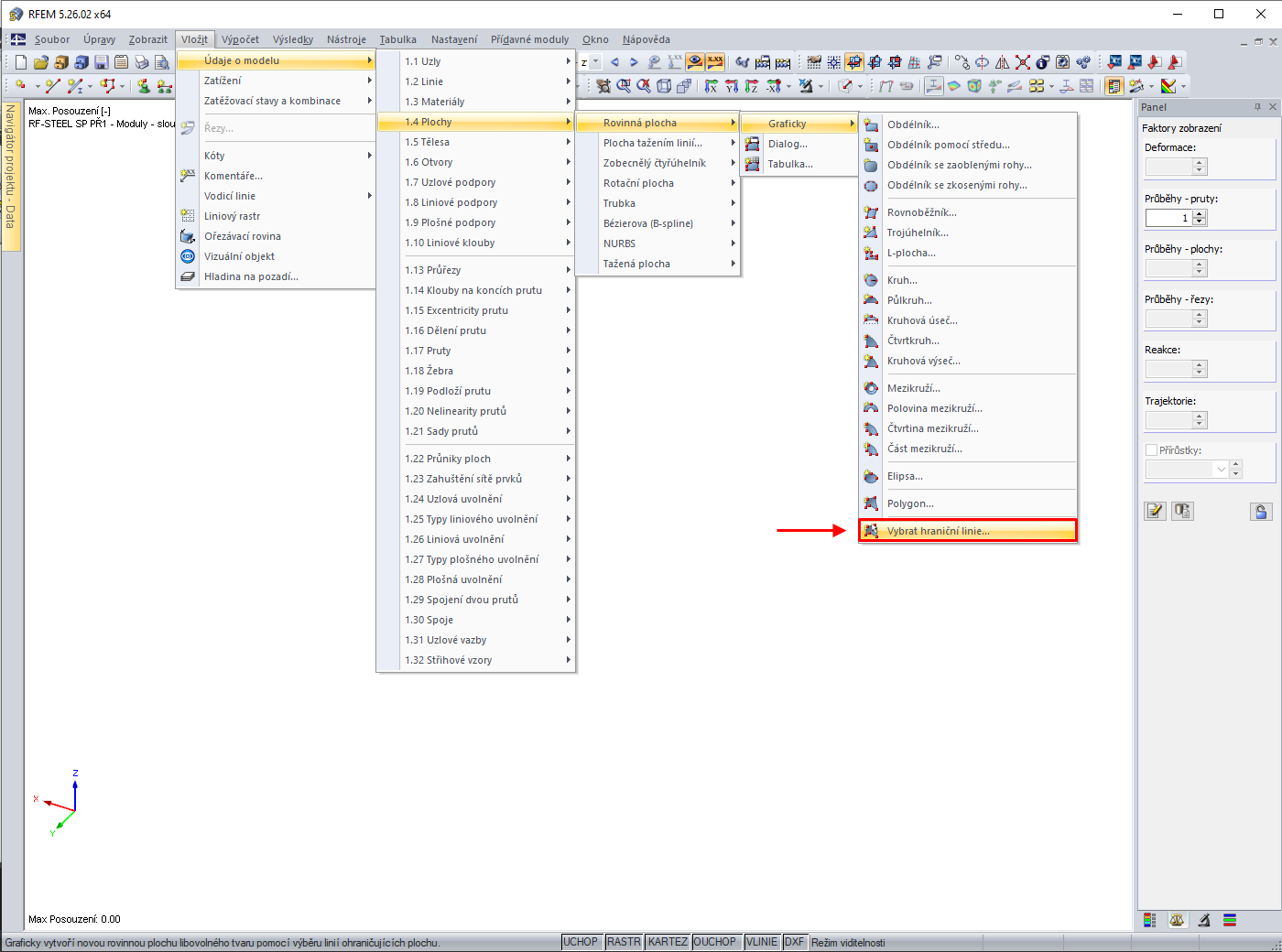
Task: Click the zoom window magnifier icon
Action: [x=624, y=86]
